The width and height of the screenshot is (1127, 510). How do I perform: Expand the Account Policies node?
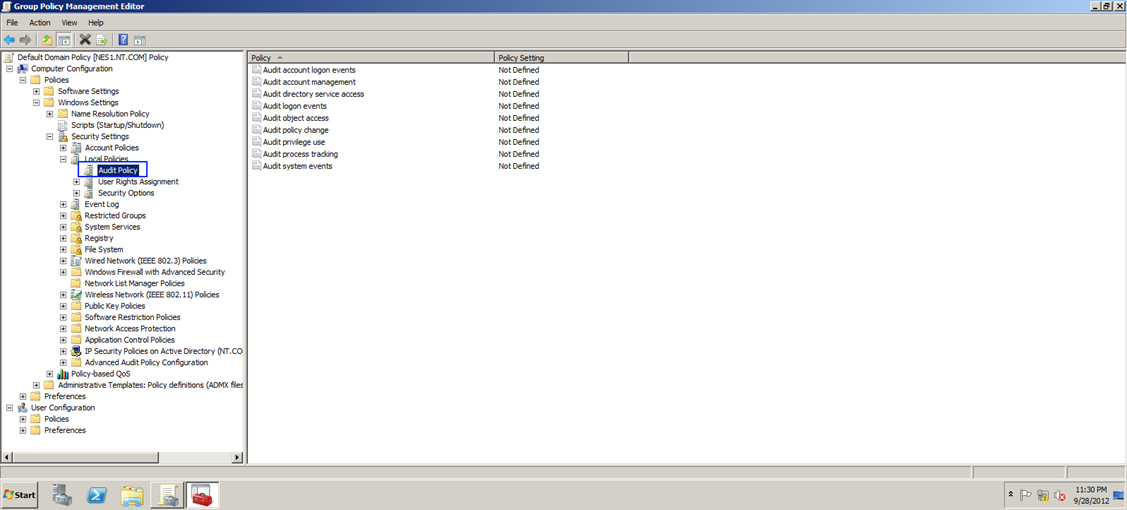[x=63, y=147]
